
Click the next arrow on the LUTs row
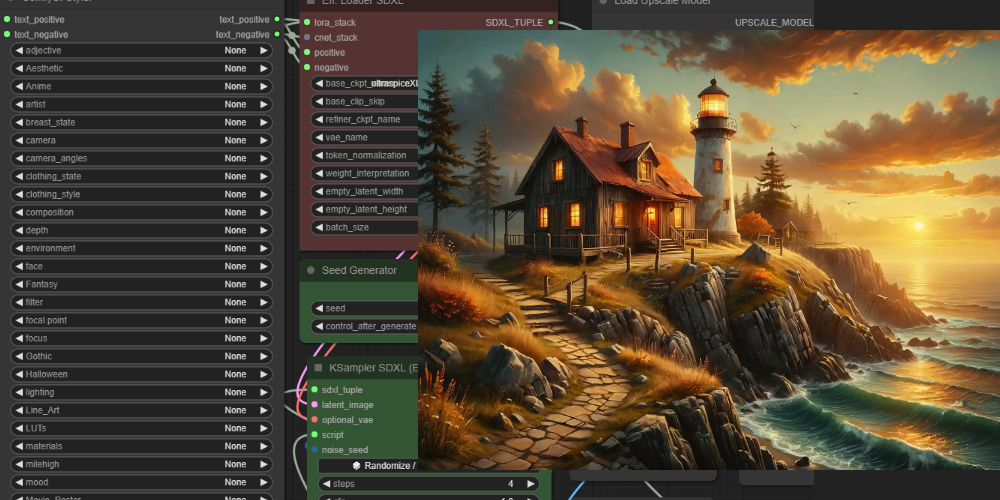pyautogui.click(x=263, y=428)
